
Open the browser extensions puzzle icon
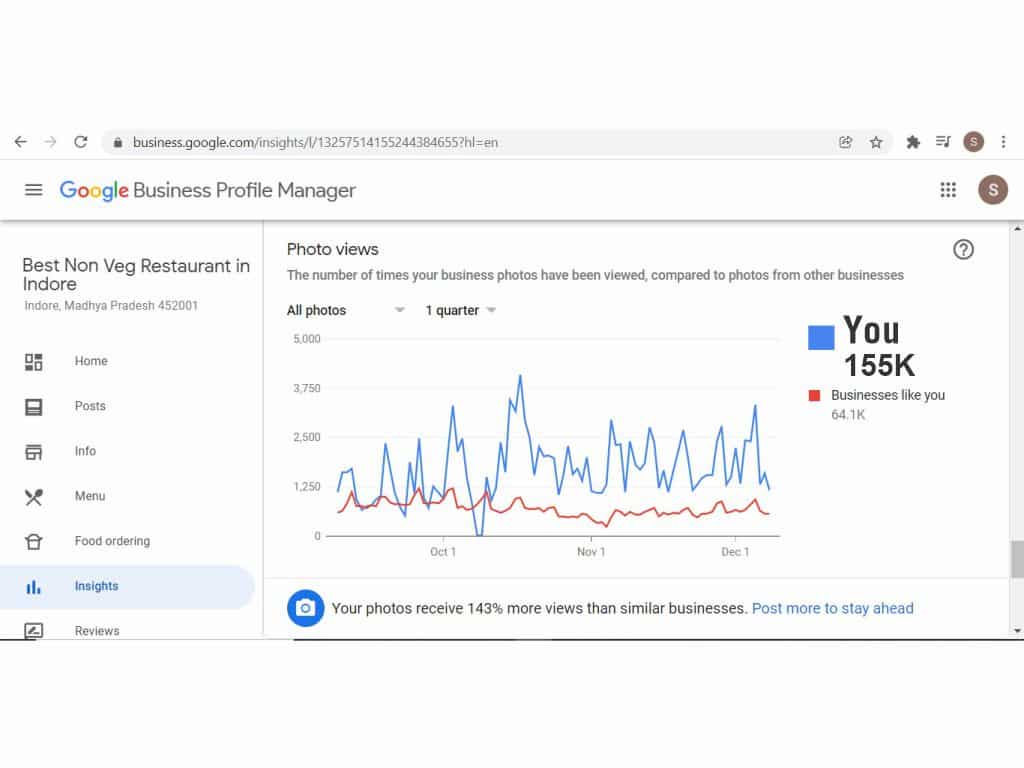[913, 142]
